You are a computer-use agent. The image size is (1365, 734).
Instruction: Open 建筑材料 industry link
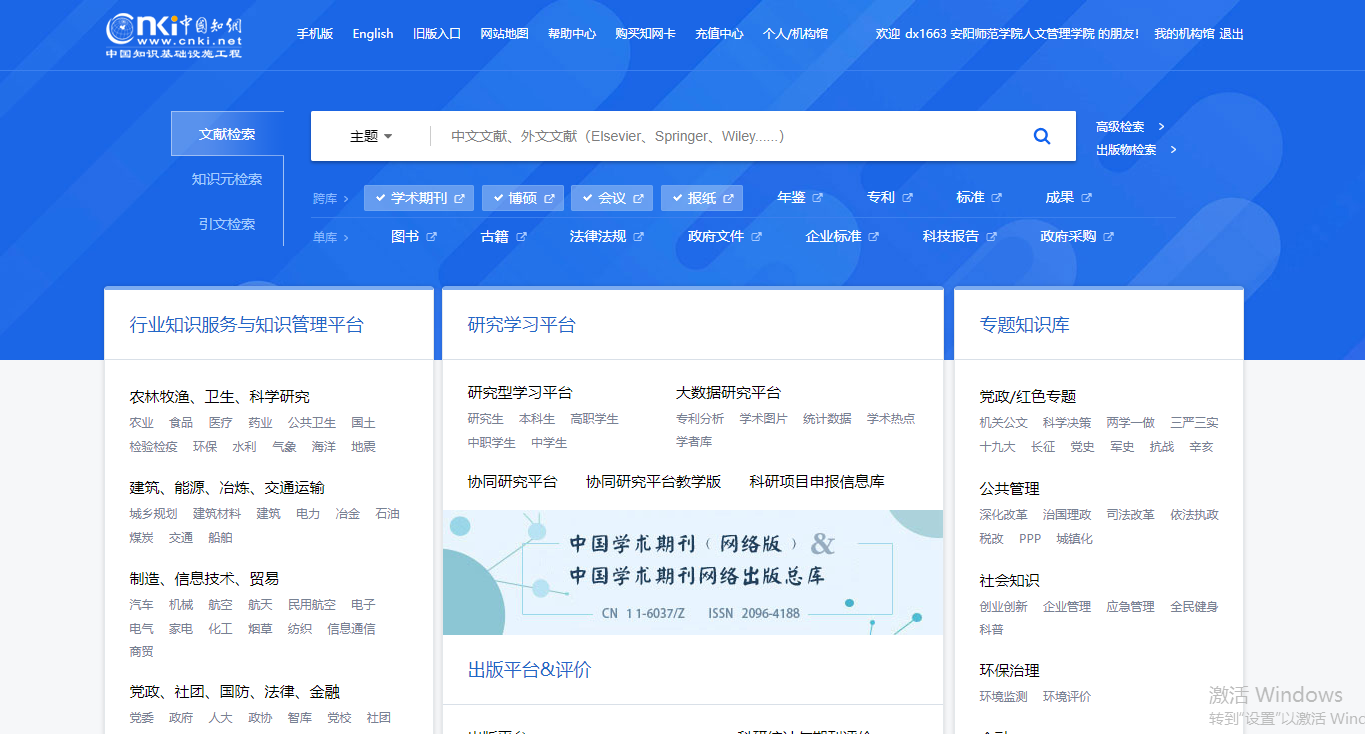point(217,514)
